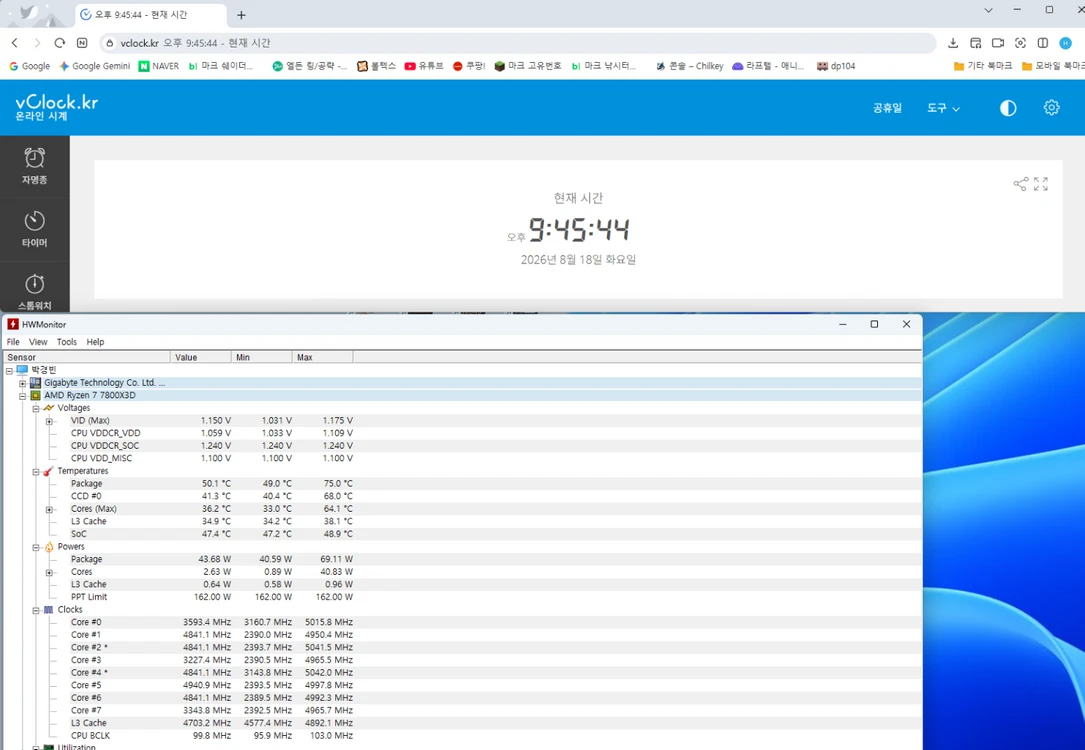The width and height of the screenshot is (1085, 750).
Task: Click the Sensor column header
Action: click(87, 357)
